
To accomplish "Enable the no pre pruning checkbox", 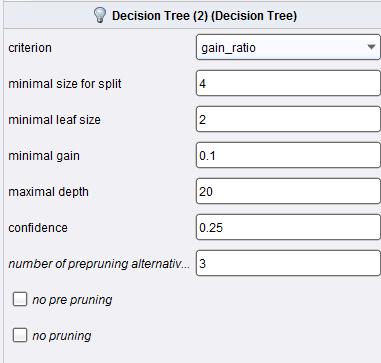I will 20,299.
